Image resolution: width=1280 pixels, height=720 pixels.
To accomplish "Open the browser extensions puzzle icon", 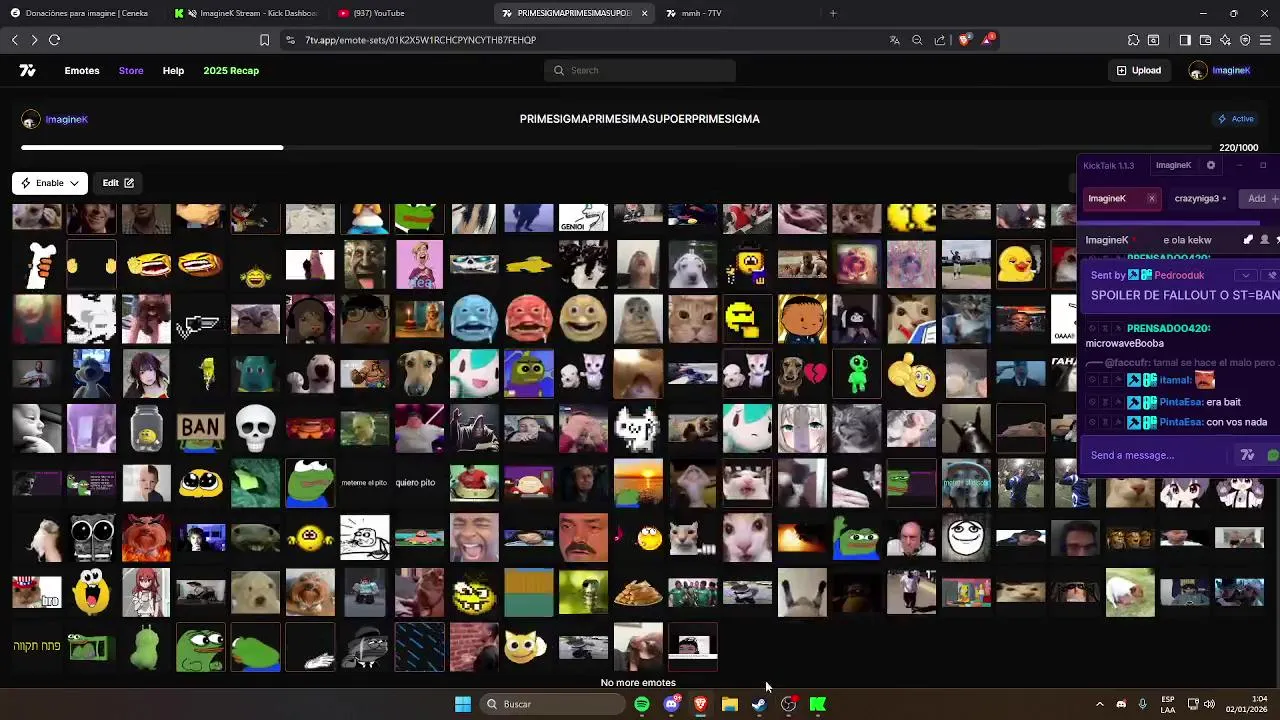I will [1133, 40].
